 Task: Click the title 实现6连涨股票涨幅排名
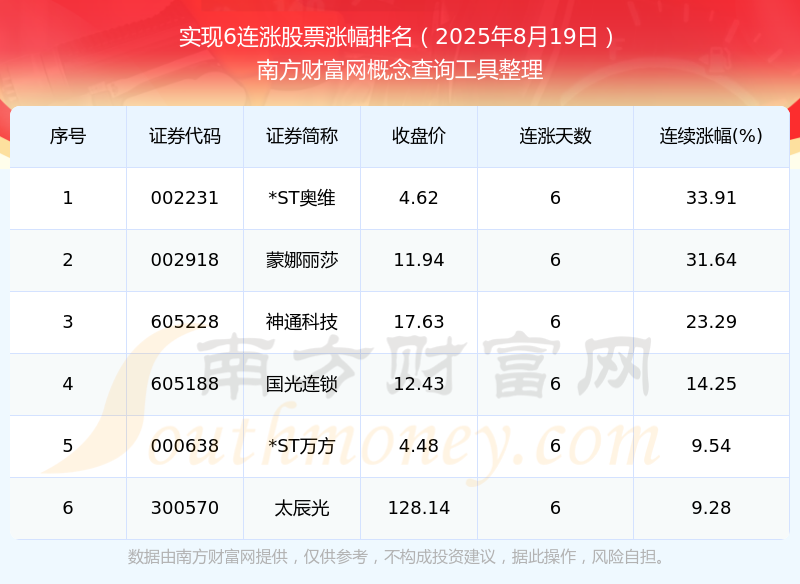pyautogui.click(x=295, y=37)
